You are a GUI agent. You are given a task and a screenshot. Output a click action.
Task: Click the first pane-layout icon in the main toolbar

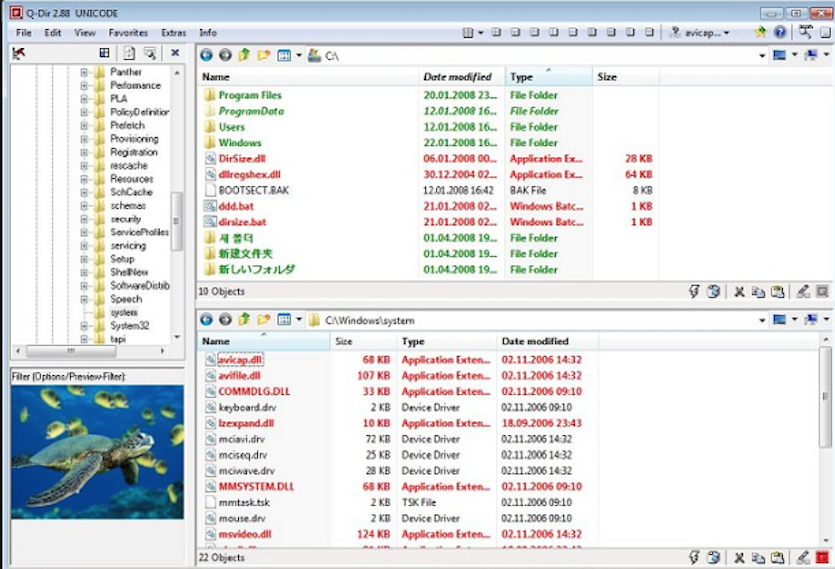[x=468, y=32]
